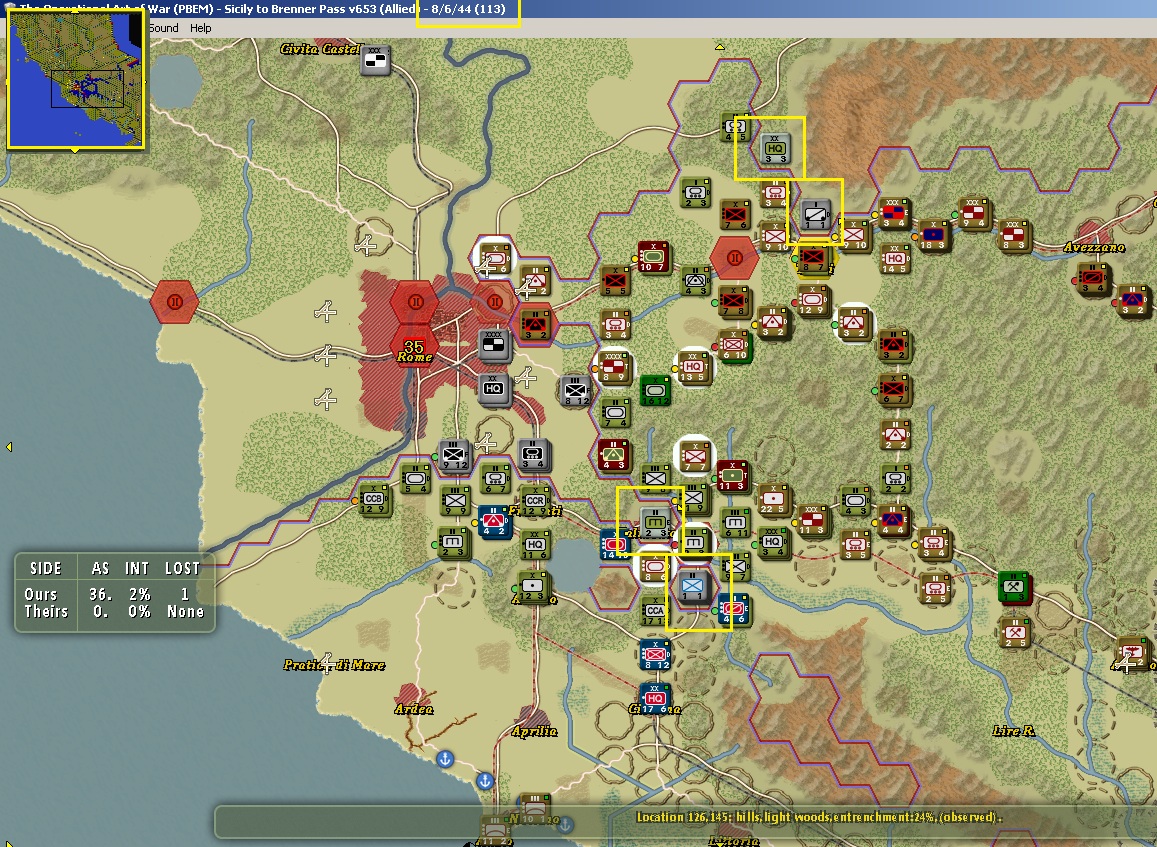Click the Avezzano city label

tap(1094, 246)
